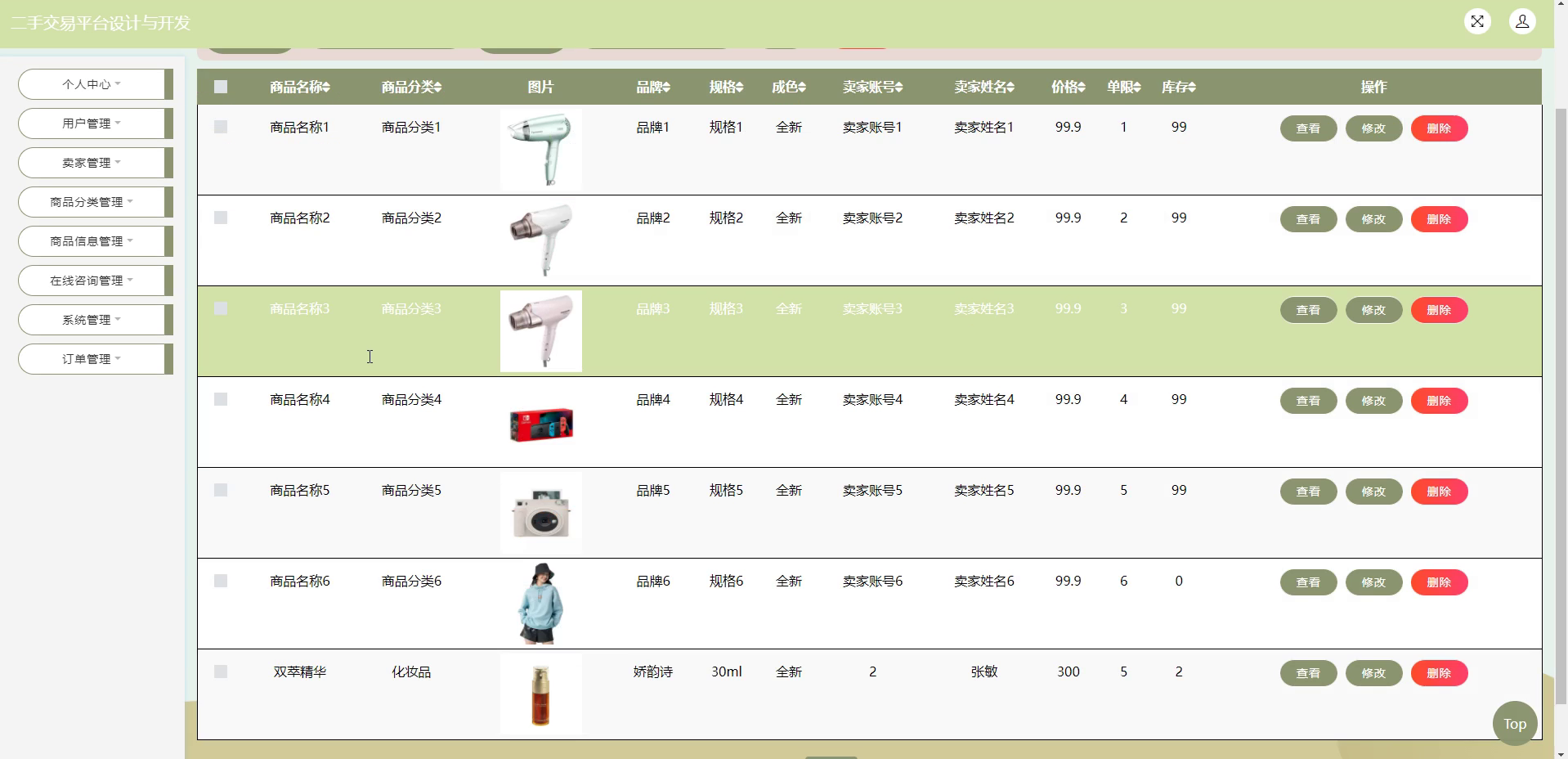Viewport: 1568px width, 759px height.
Task: Select the 商品分类5 cell
Action: pyautogui.click(x=411, y=490)
